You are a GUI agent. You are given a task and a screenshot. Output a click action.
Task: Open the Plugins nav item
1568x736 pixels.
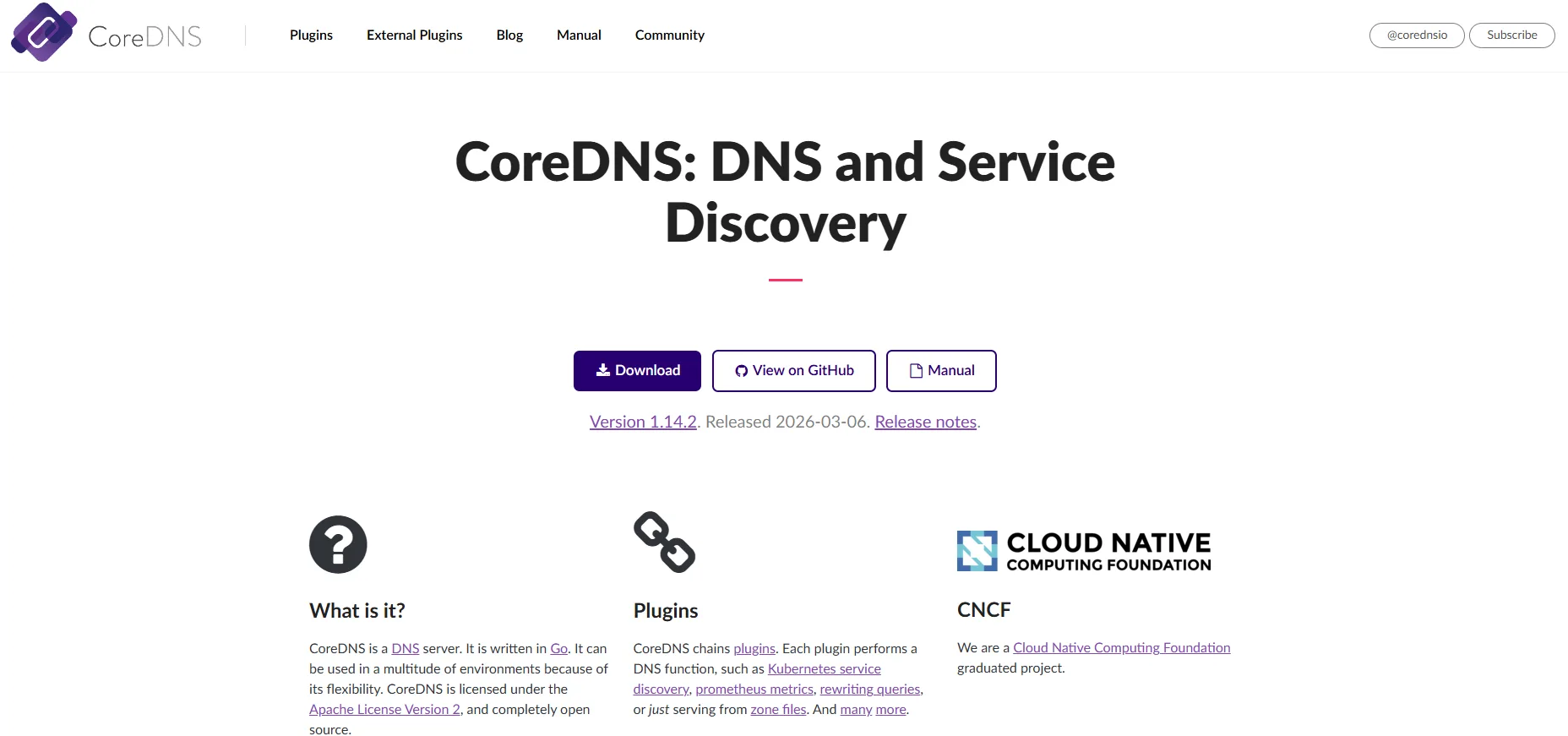tap(311, 35)
